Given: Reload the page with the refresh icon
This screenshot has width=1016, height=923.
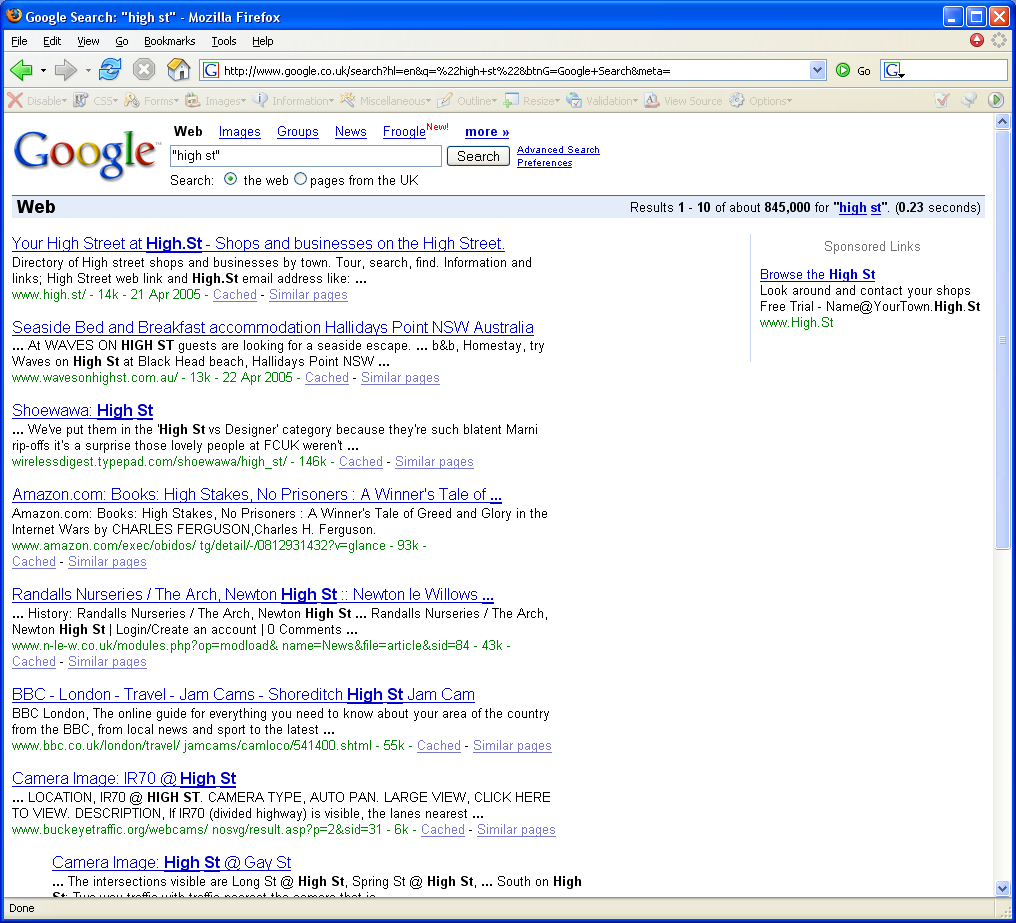Looking at the screenshot, I should click(110, 70).
